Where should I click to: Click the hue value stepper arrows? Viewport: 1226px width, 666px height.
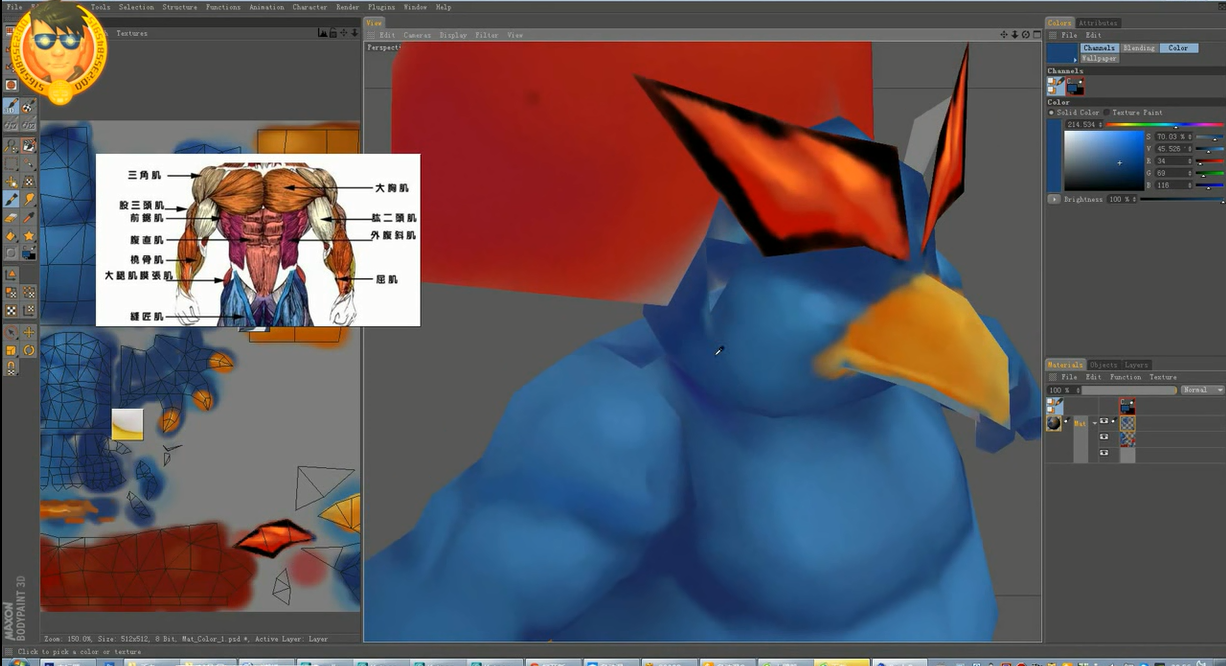coord(1102,124)
